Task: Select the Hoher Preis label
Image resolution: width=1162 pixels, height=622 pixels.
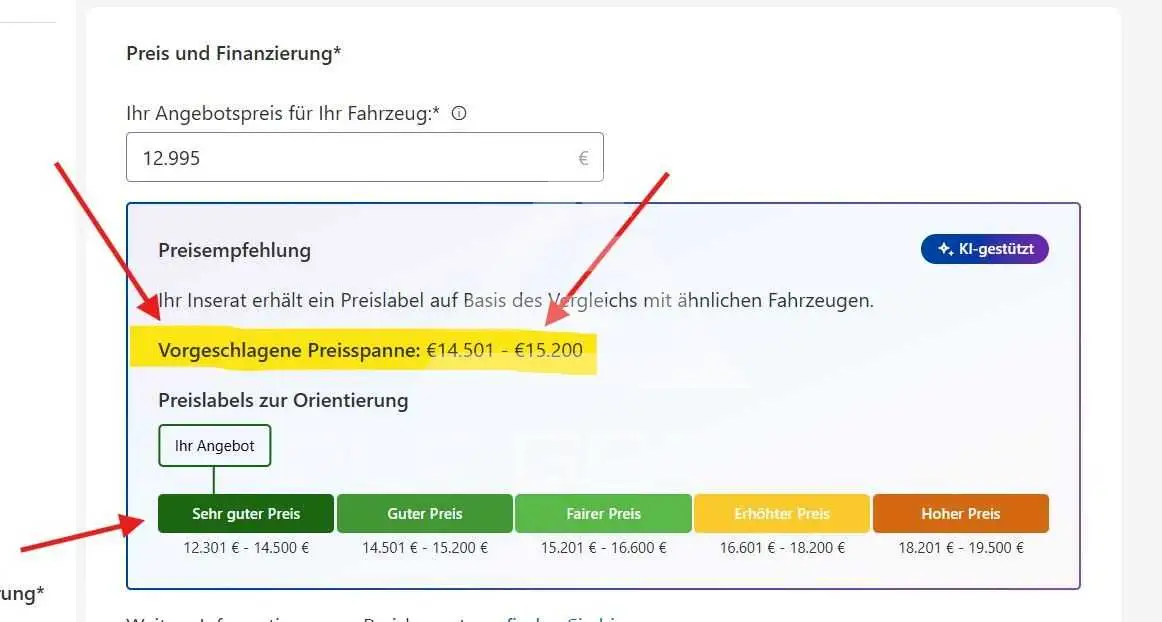Action: pos(960,513)
